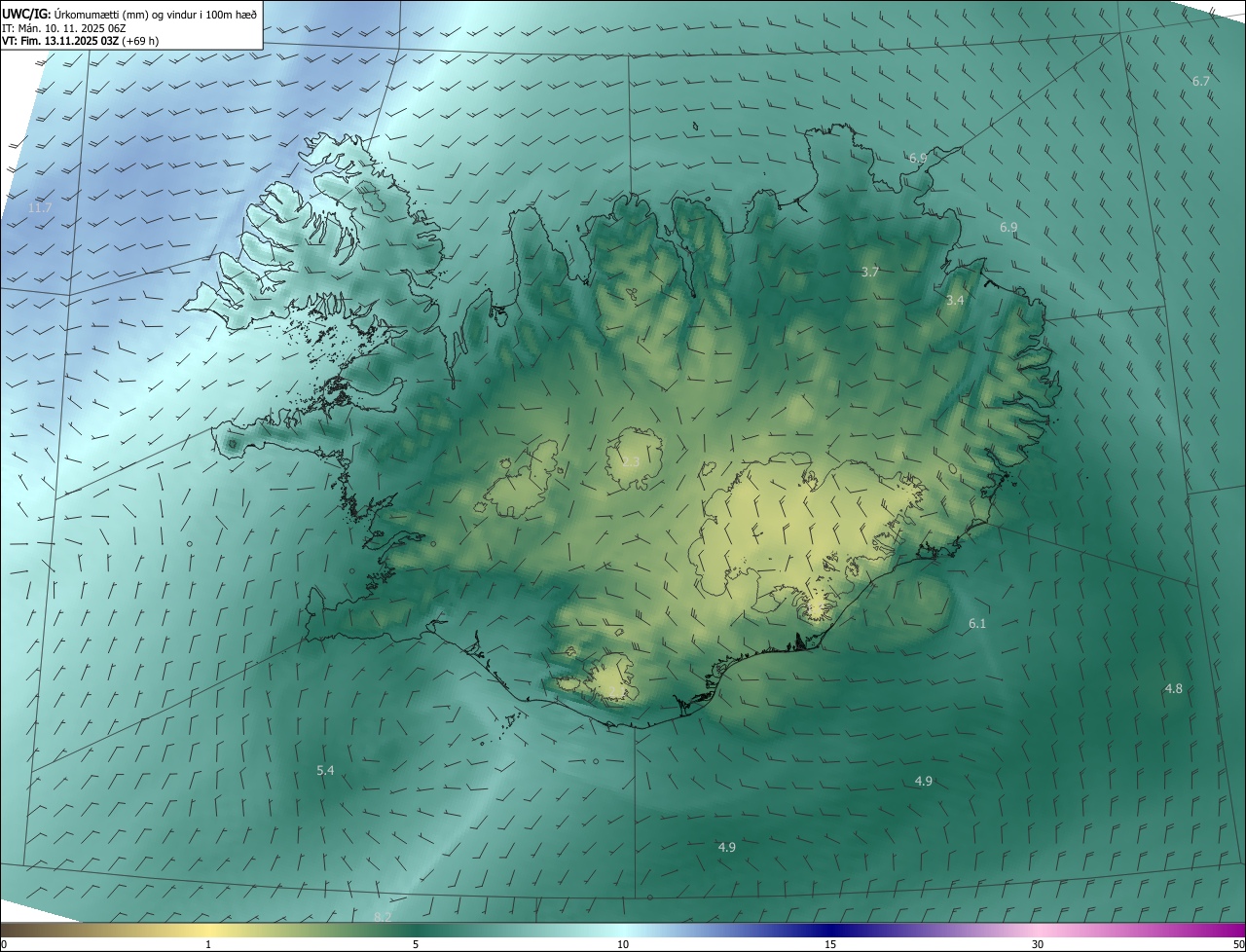Viewport: 1246px width, 952px height.
Task: Click the colour scale tick label 1
Action: pos(208,944)
